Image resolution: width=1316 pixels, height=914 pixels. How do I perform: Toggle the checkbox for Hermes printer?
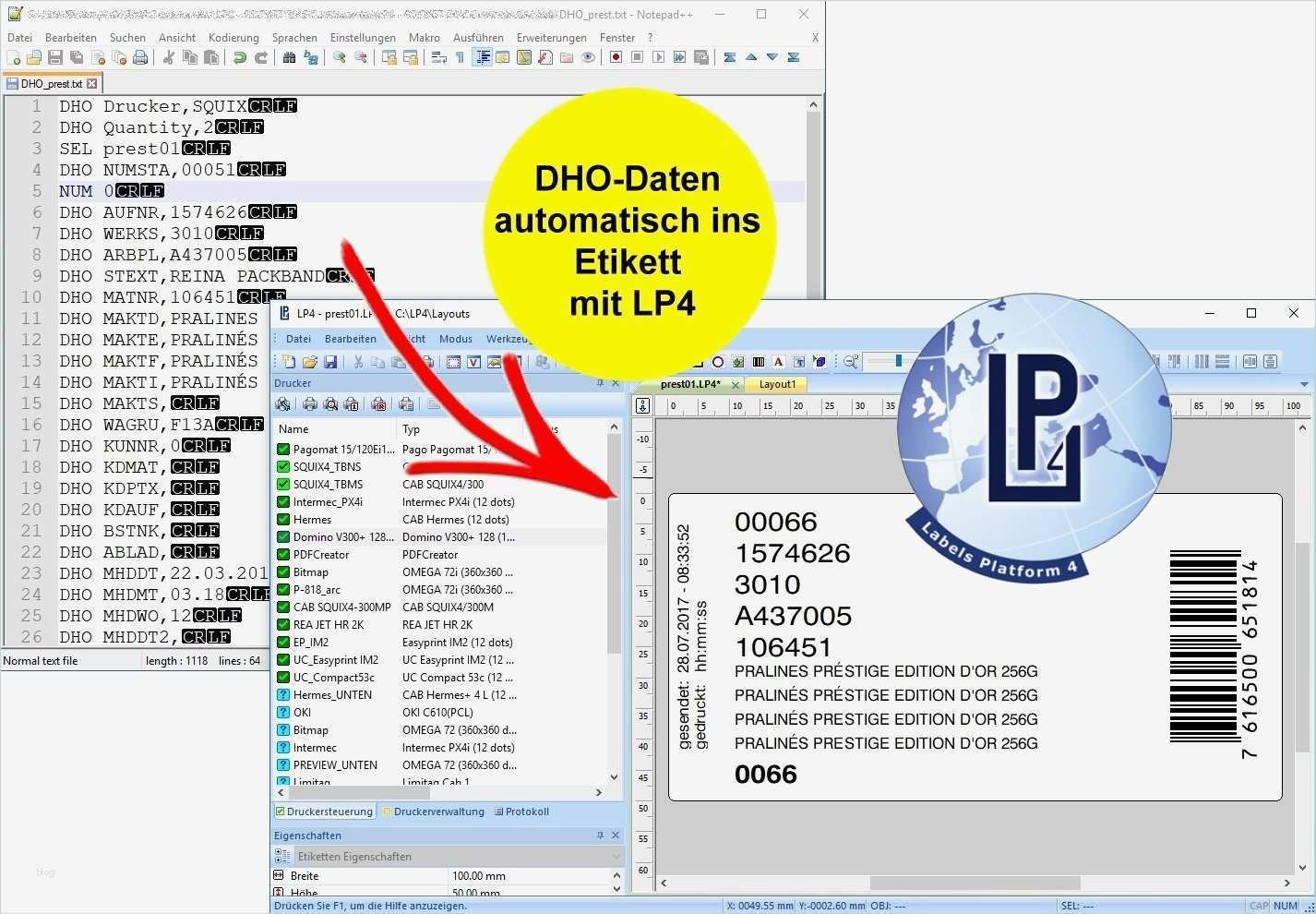point(283,520)
